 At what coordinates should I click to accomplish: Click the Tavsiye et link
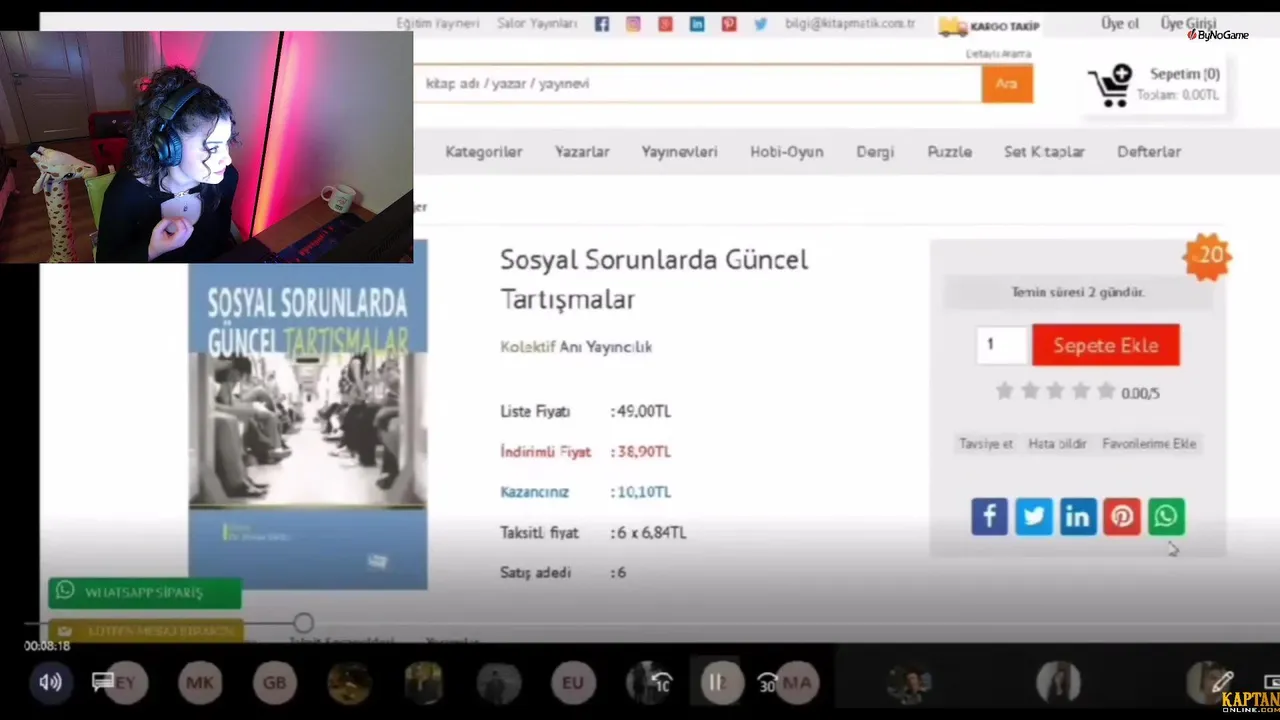tap(986, 444)
